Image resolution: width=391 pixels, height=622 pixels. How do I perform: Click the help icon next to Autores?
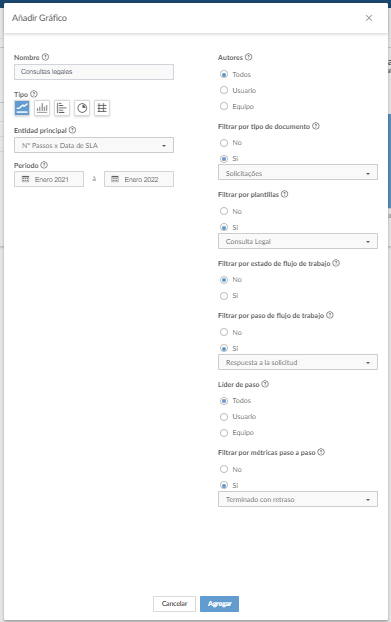point(248,57)
